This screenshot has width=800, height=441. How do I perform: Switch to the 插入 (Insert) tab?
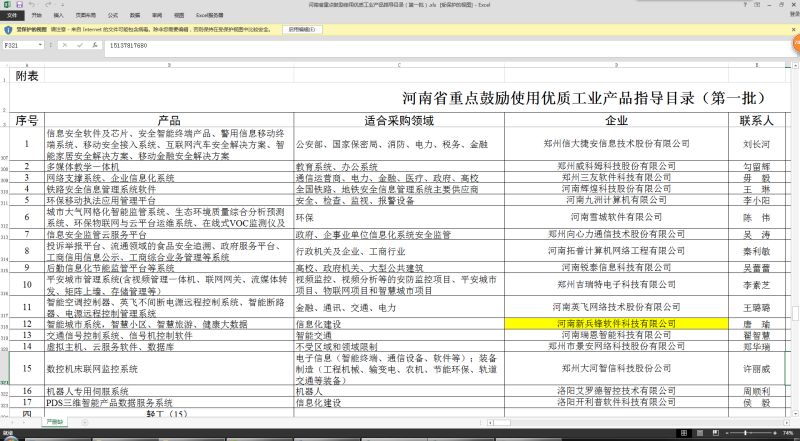[x=58, y=17]
